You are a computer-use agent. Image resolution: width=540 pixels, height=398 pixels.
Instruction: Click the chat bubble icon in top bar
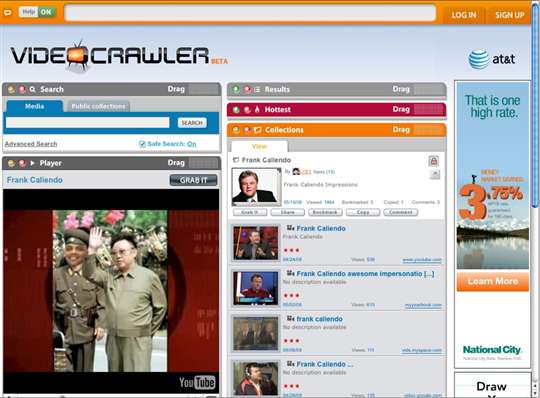coord(8,13)
